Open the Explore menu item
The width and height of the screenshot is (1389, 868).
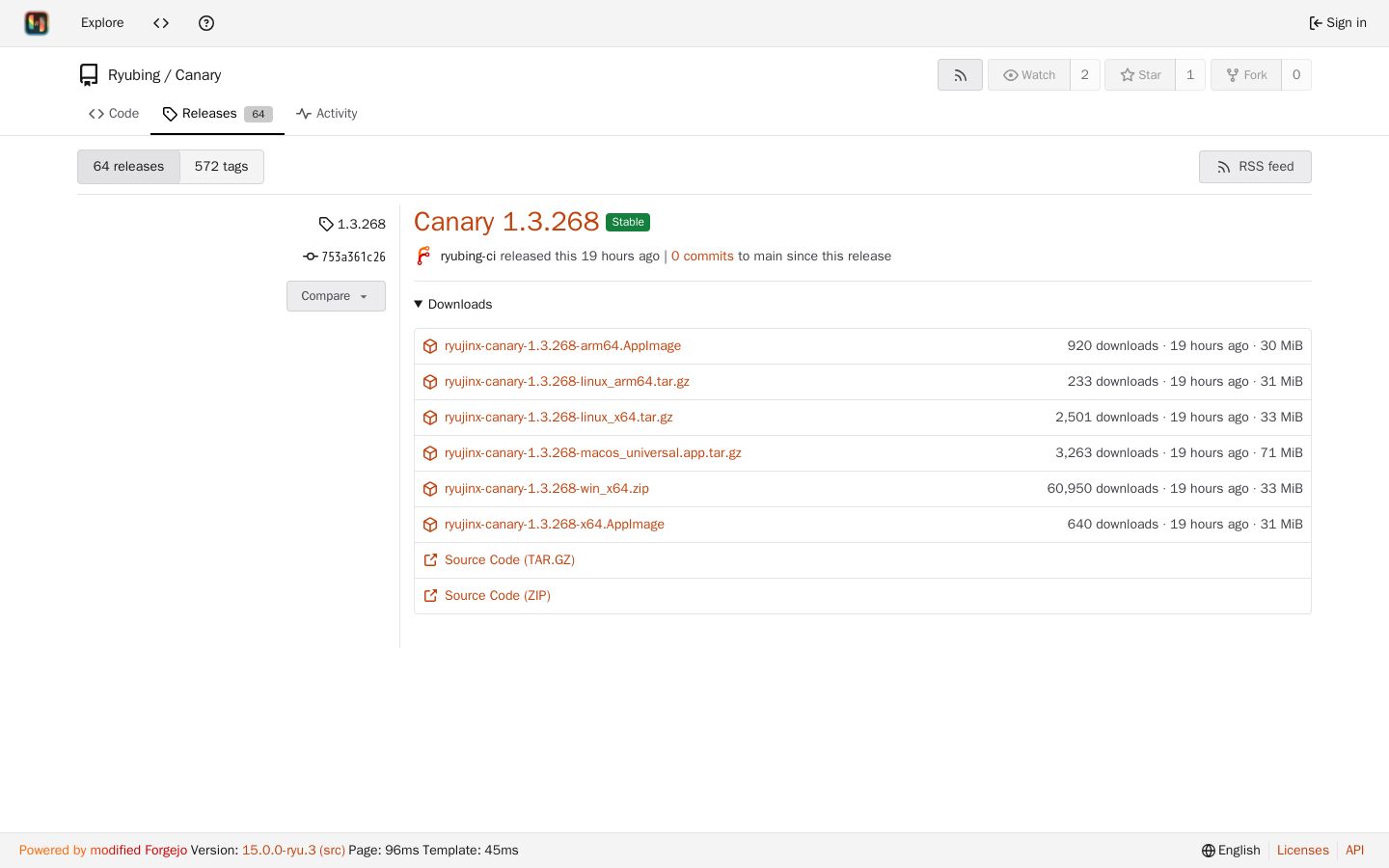(102, 23)
